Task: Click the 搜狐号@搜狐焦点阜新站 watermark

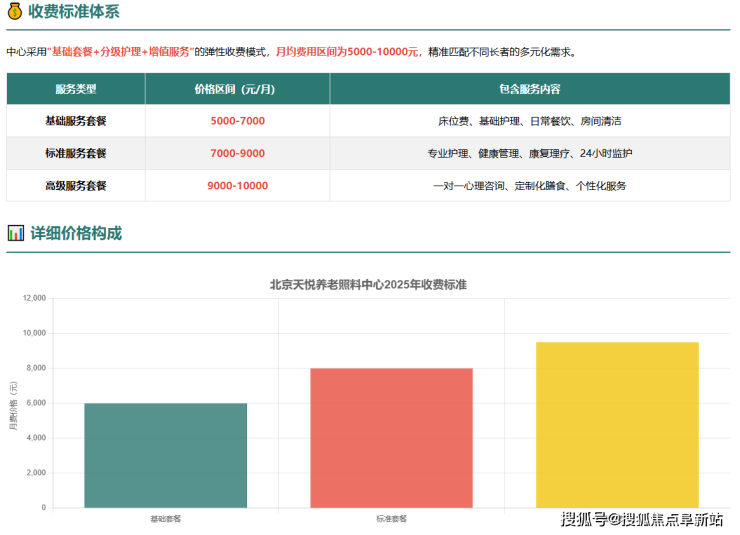Action: [641, 519]
